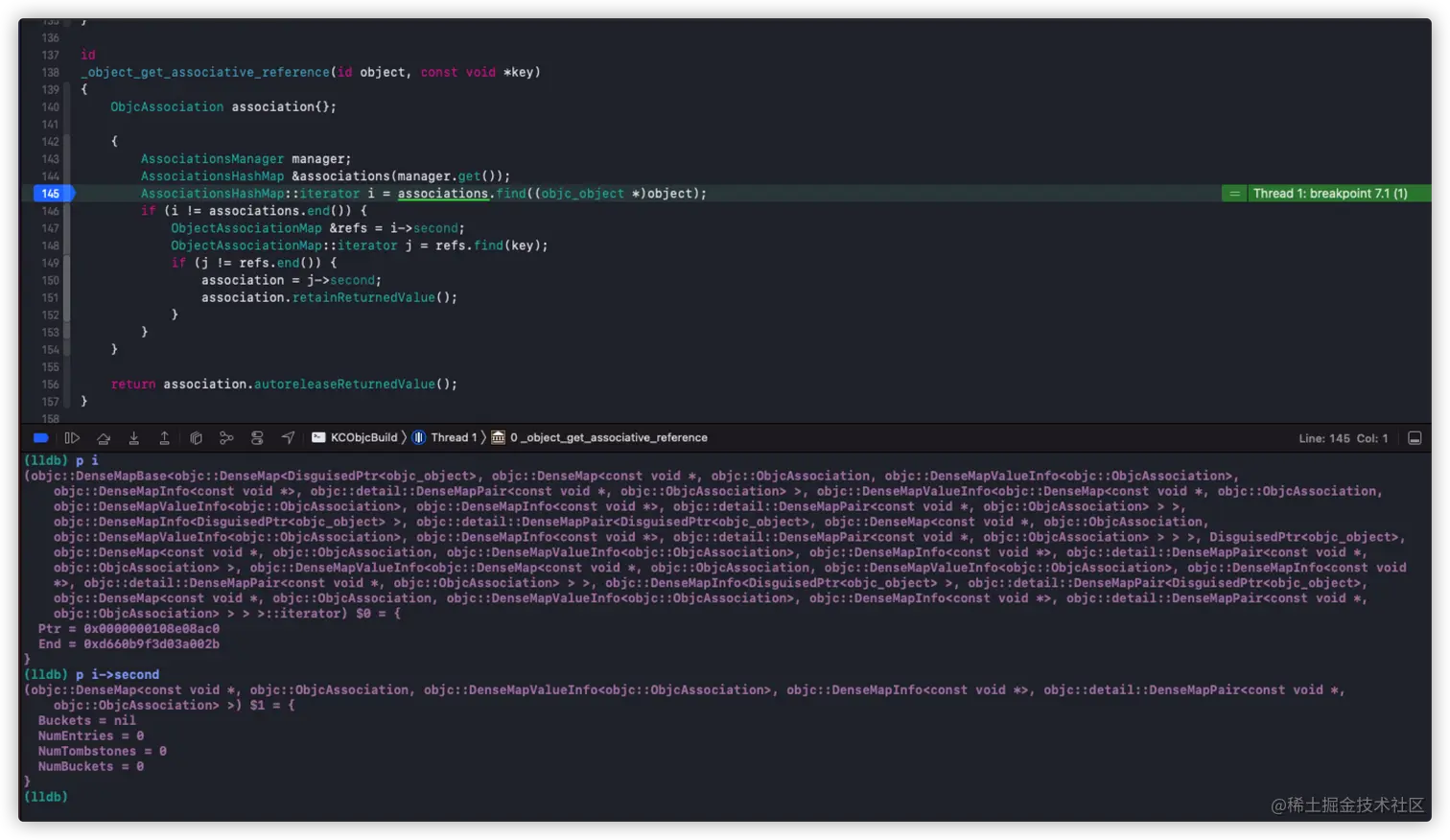The width and height of the screenshot is (1450, 840).
Task: Click line number 143 in the gutter
Action: [51, 159]
